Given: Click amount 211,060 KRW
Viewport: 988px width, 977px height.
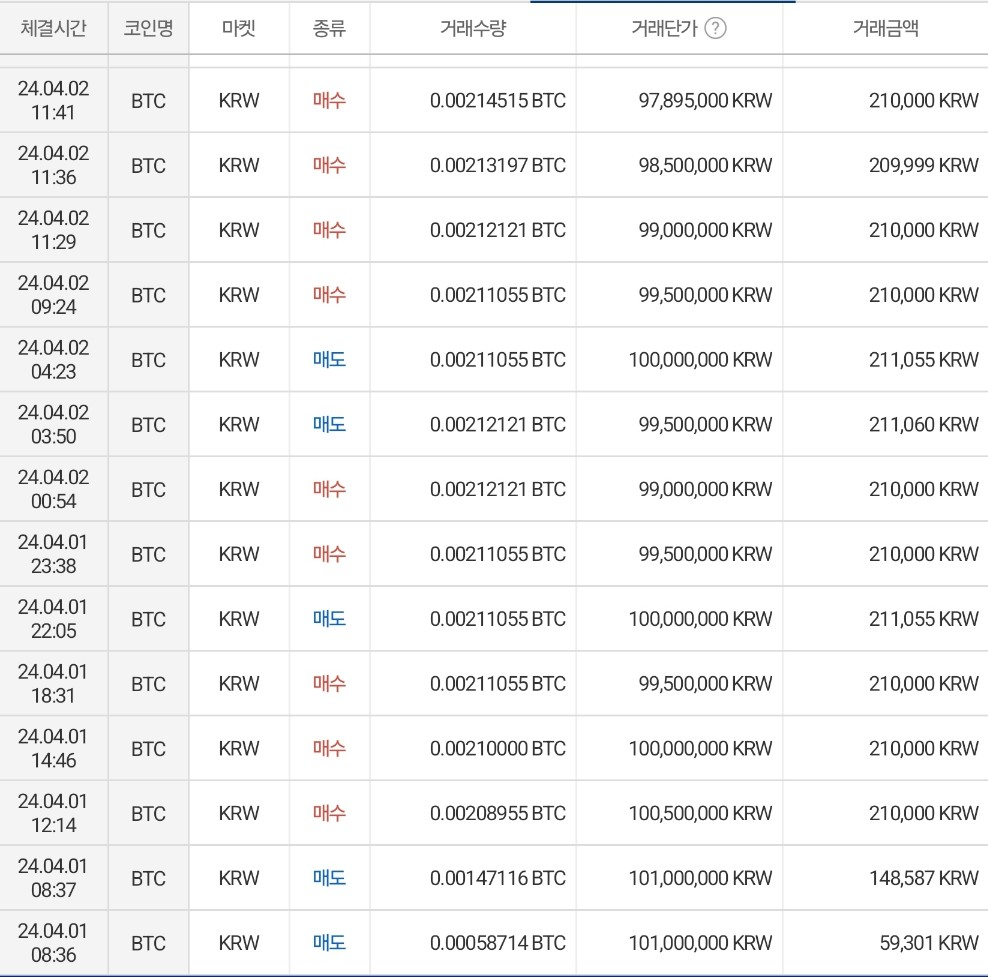Looking at the screenshot, I should pyautogui.click(x=924, y=425).
